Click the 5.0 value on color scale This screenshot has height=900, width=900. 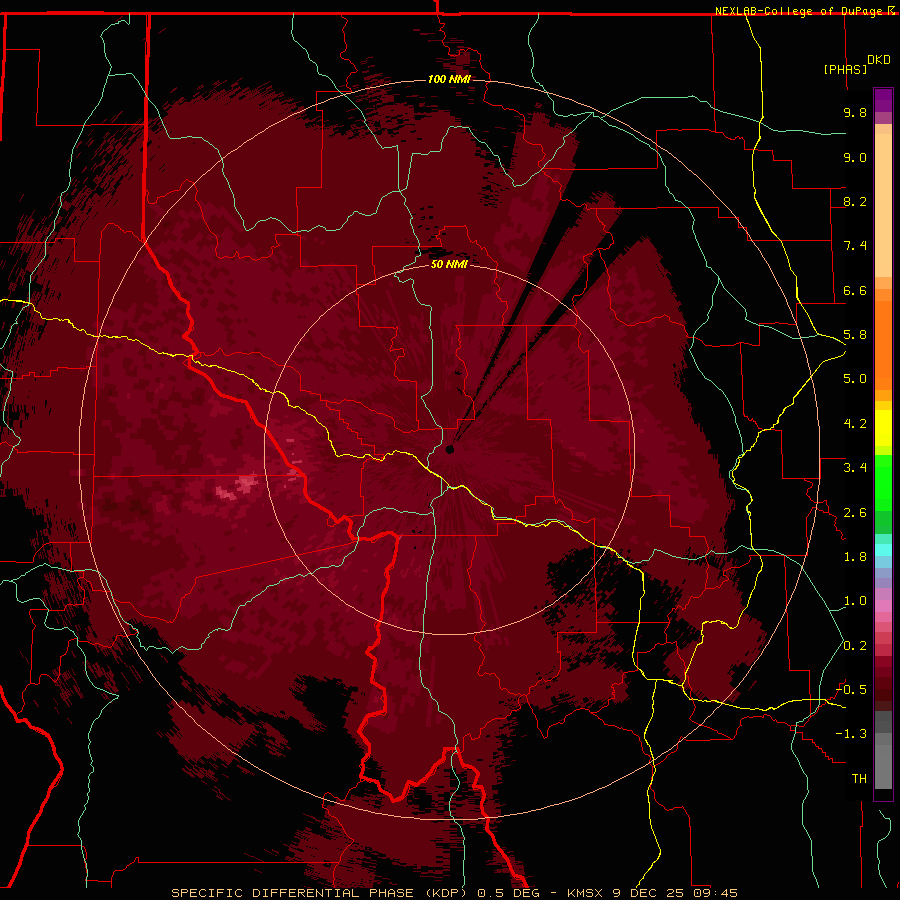click(x=855, y=379)
